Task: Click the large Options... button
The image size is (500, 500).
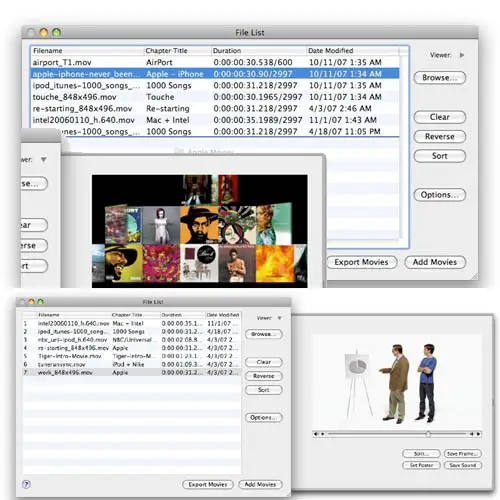Action: coord(440,195)
